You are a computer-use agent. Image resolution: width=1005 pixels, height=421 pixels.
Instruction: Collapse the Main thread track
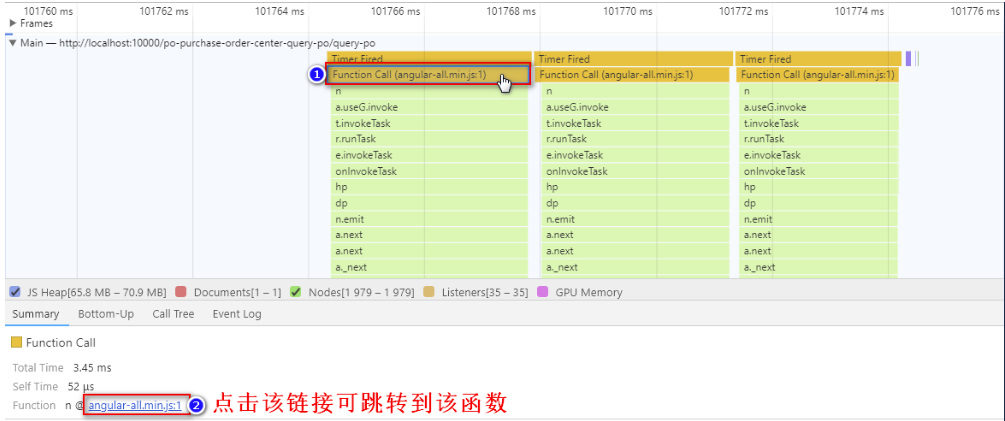13,43
